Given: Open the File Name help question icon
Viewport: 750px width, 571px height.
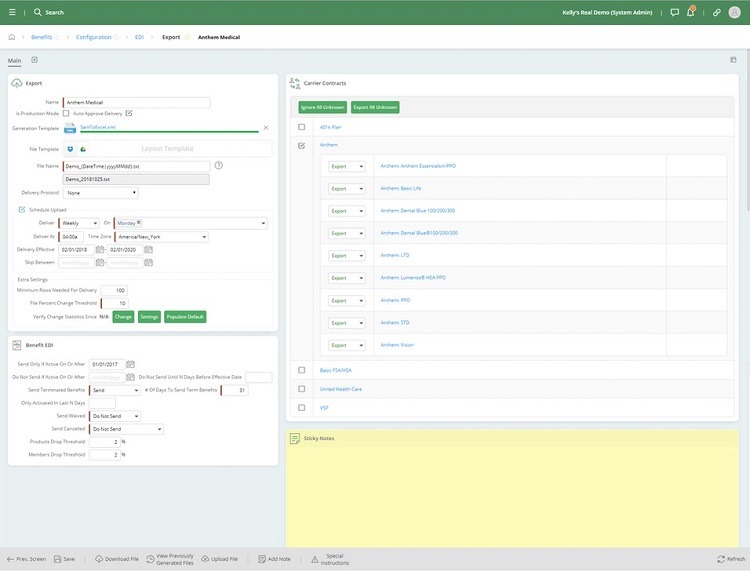Looking at the screenshot, I should coord(219,165).
